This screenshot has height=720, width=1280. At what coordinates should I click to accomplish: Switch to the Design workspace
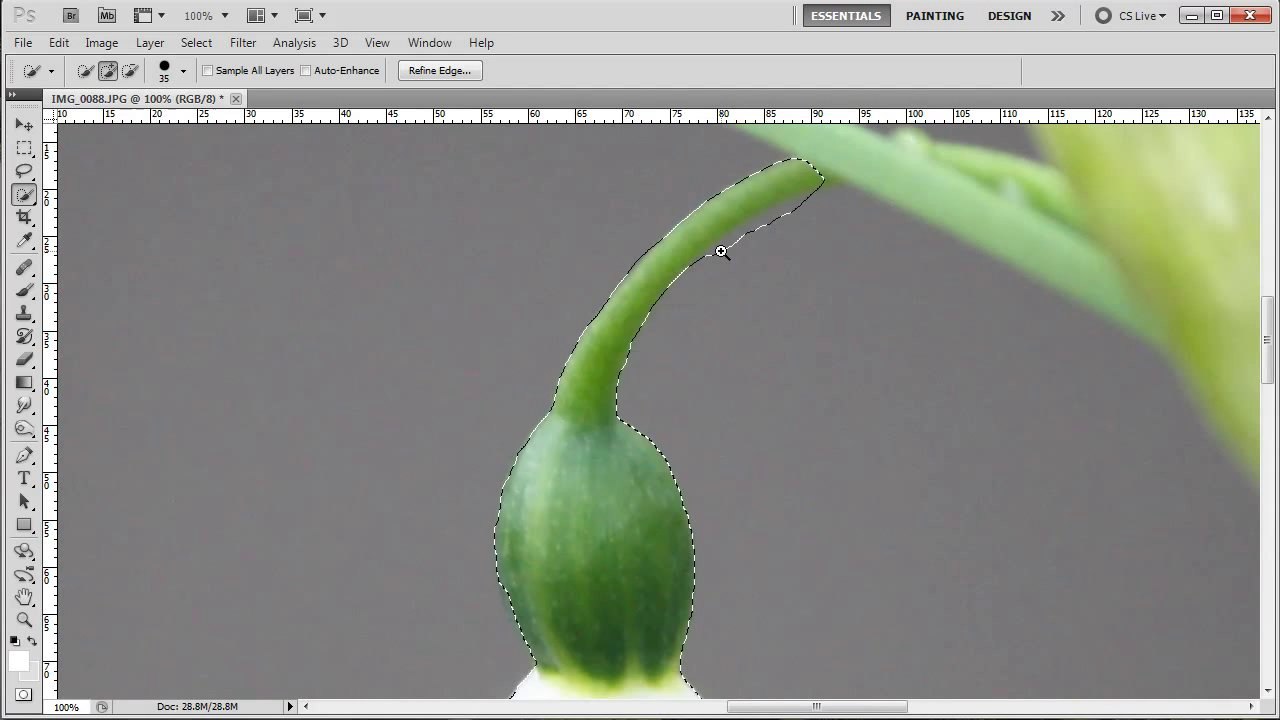pyautogui.click(x=1009, y=16)
